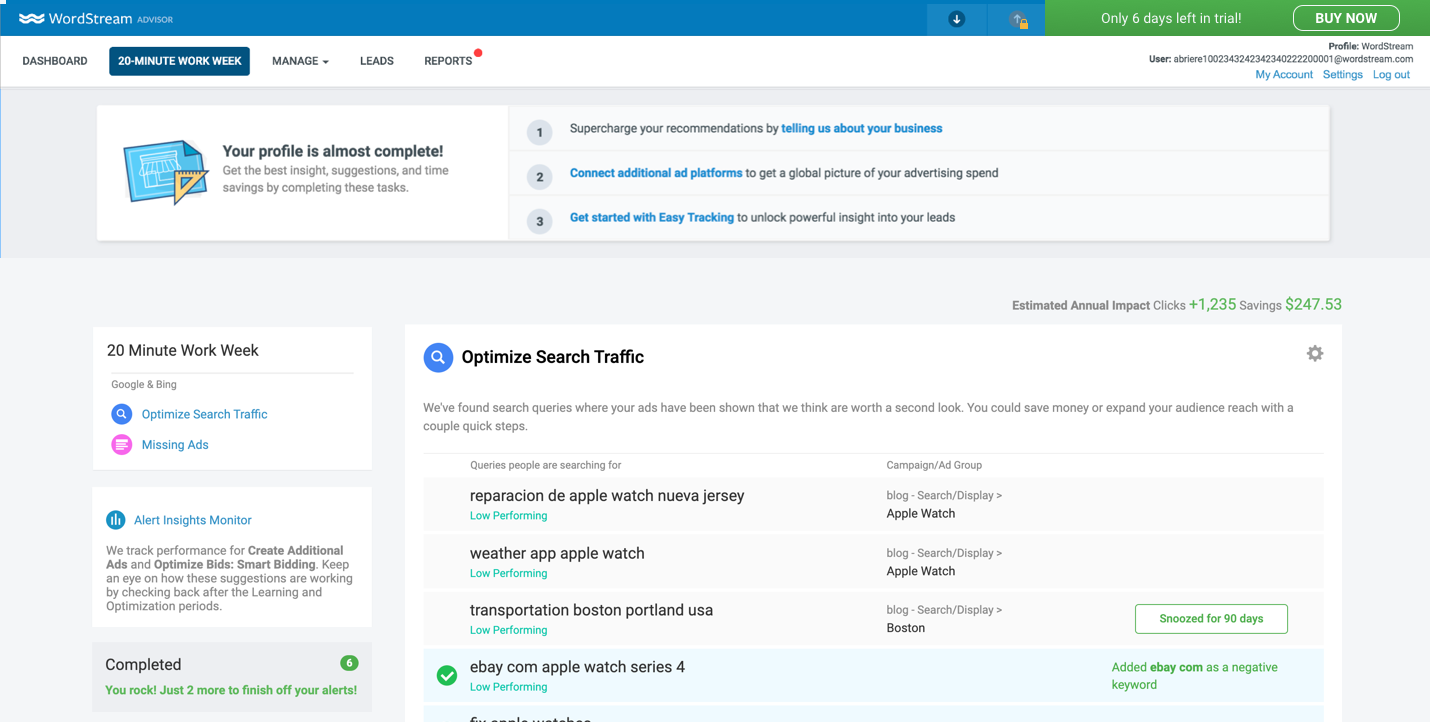Screen dimensions: 1430x722
Task: Click Get started with Easy Tracking link
Action: pyautogui.click(x=652, y=217)
